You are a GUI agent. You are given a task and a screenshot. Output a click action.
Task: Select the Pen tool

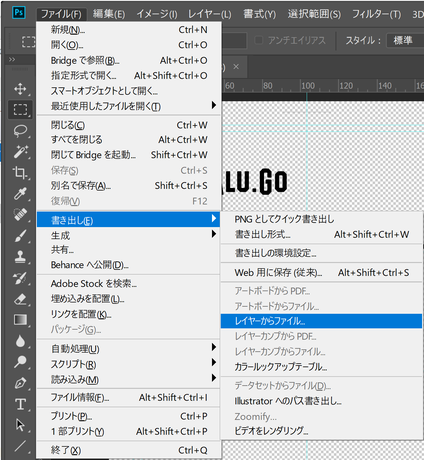pos(20,383)
